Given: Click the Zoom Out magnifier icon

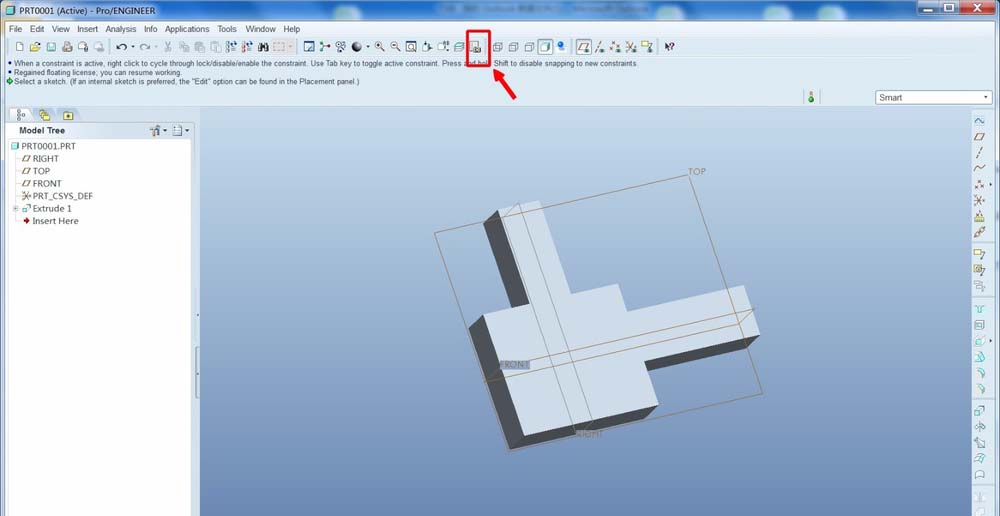Looking at the screenshot, I should (395, 47).
